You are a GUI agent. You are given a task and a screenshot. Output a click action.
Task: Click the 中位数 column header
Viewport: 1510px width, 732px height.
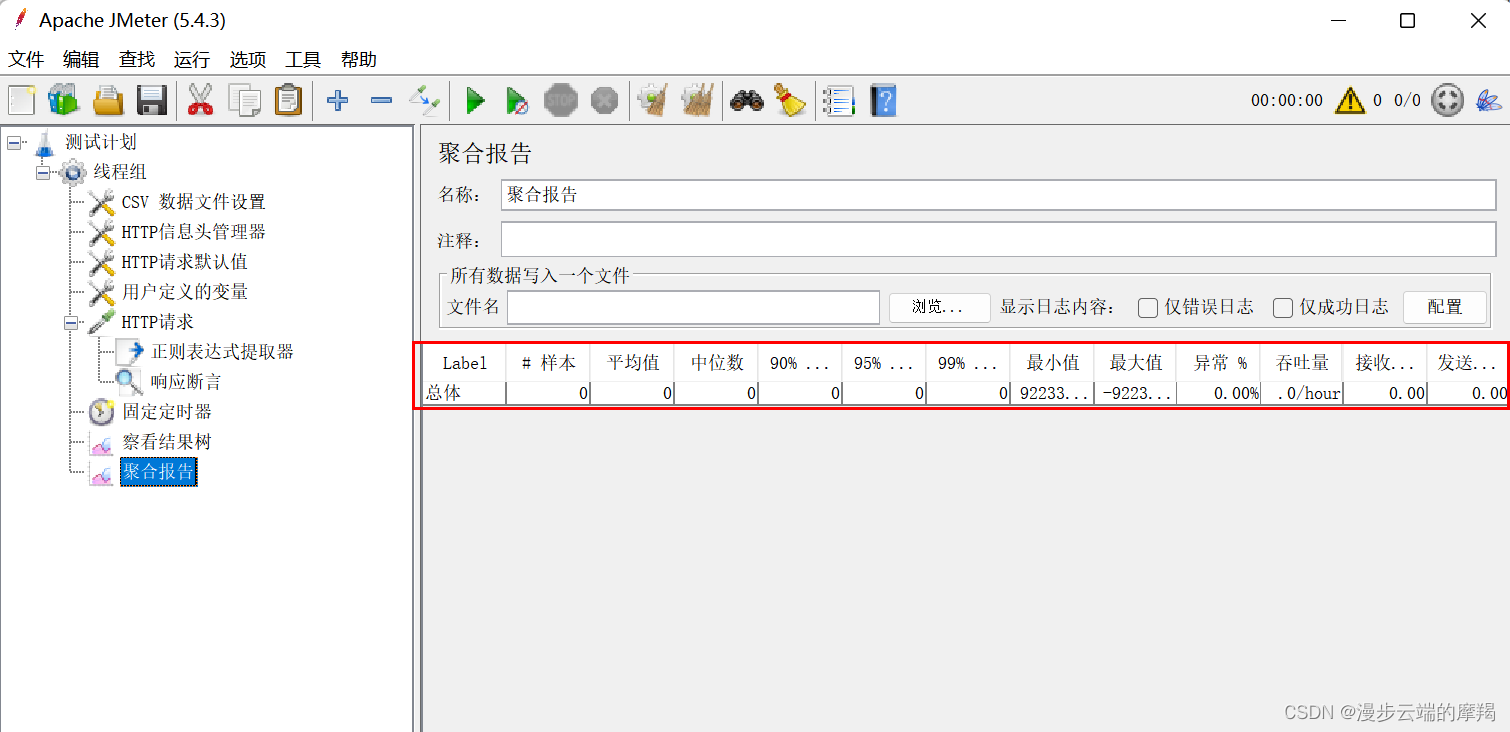(x=716, y=363)
